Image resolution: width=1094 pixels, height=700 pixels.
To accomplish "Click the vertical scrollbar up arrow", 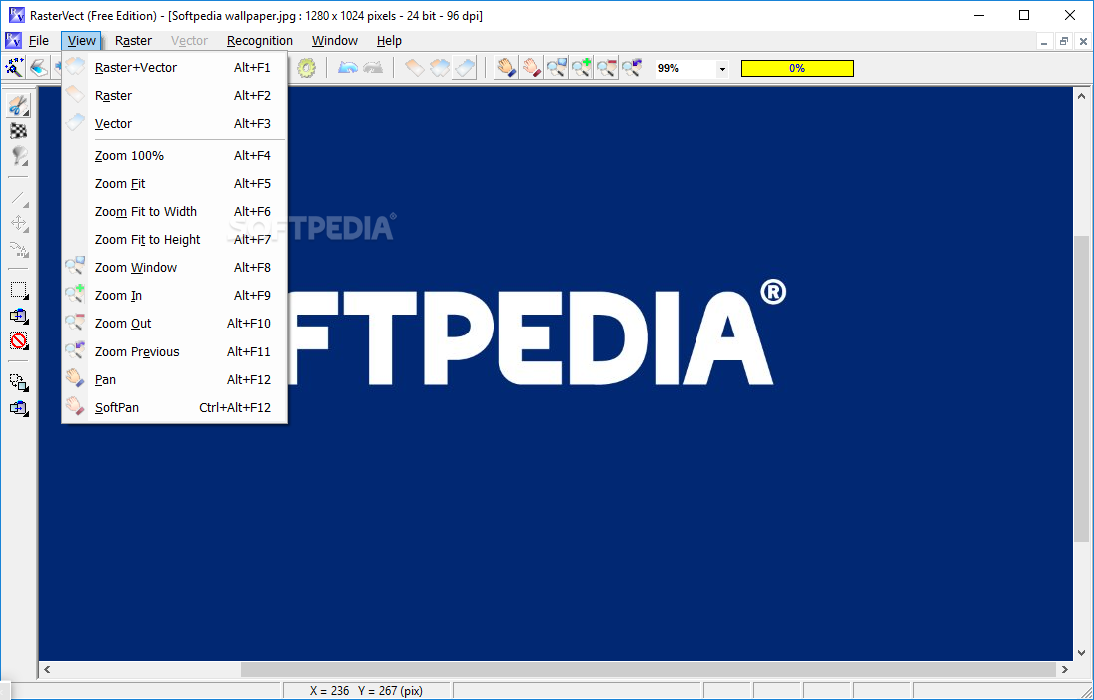I will (x=1081, y=96).
